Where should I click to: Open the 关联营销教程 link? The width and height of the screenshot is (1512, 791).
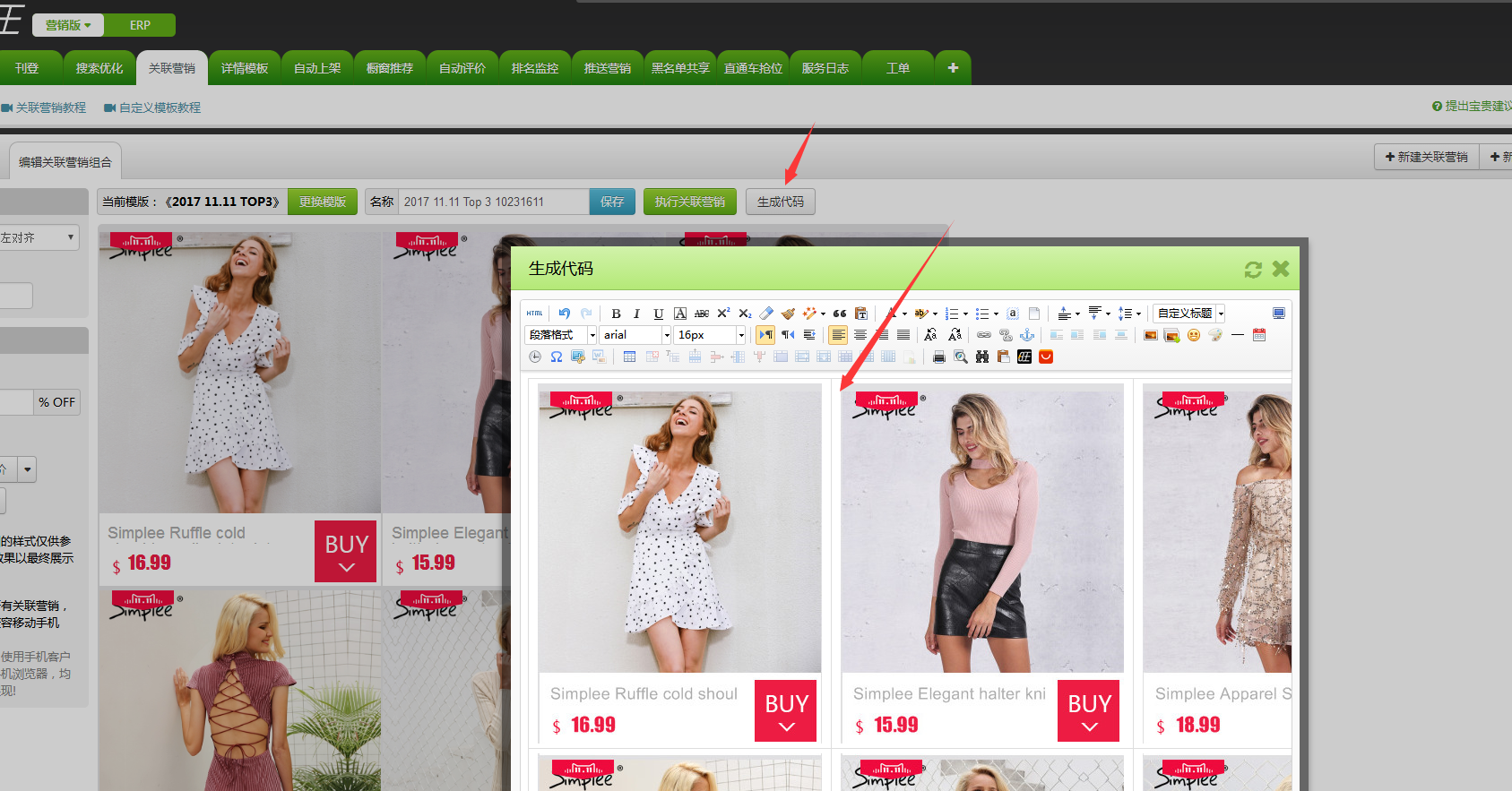pyautogui.click(x=44, y=107)
